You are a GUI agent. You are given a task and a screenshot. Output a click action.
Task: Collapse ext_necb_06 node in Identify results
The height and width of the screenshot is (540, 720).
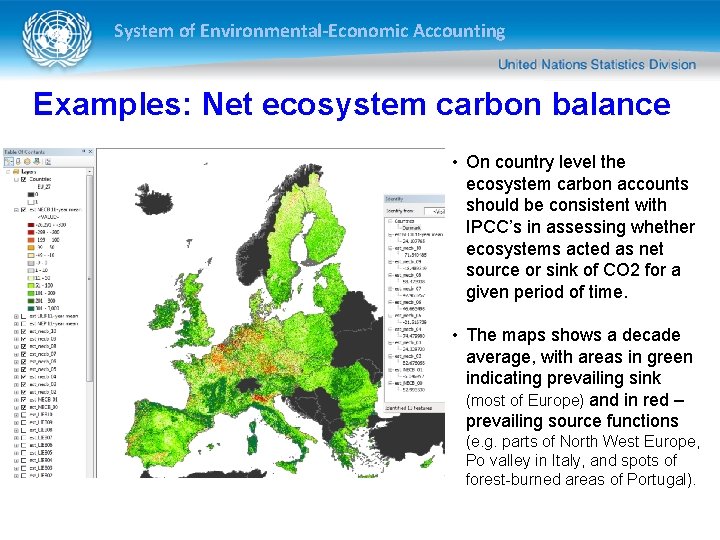[389, 302]
